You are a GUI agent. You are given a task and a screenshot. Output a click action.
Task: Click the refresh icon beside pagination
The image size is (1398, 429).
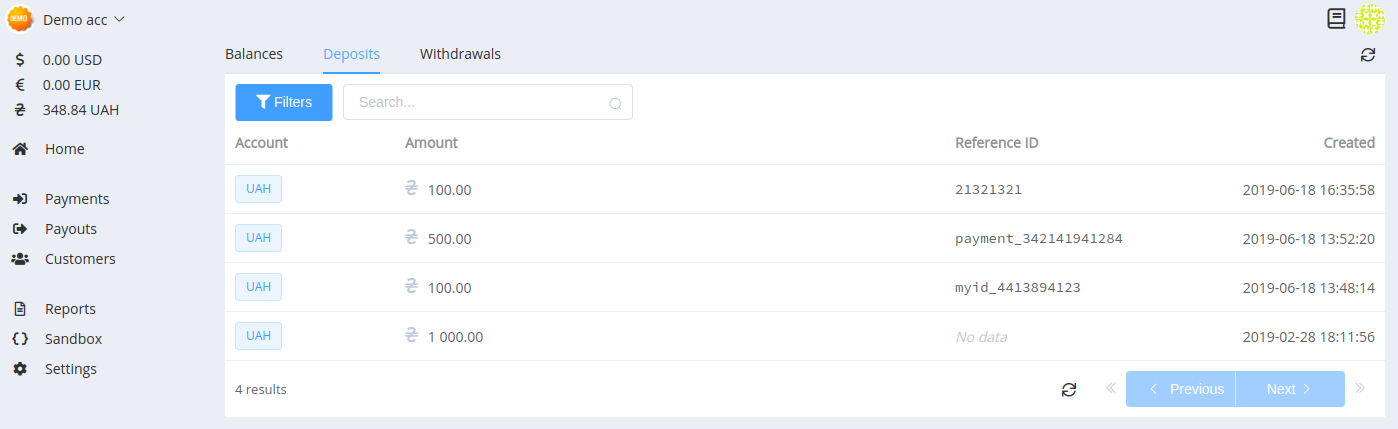pos(1069,389)
